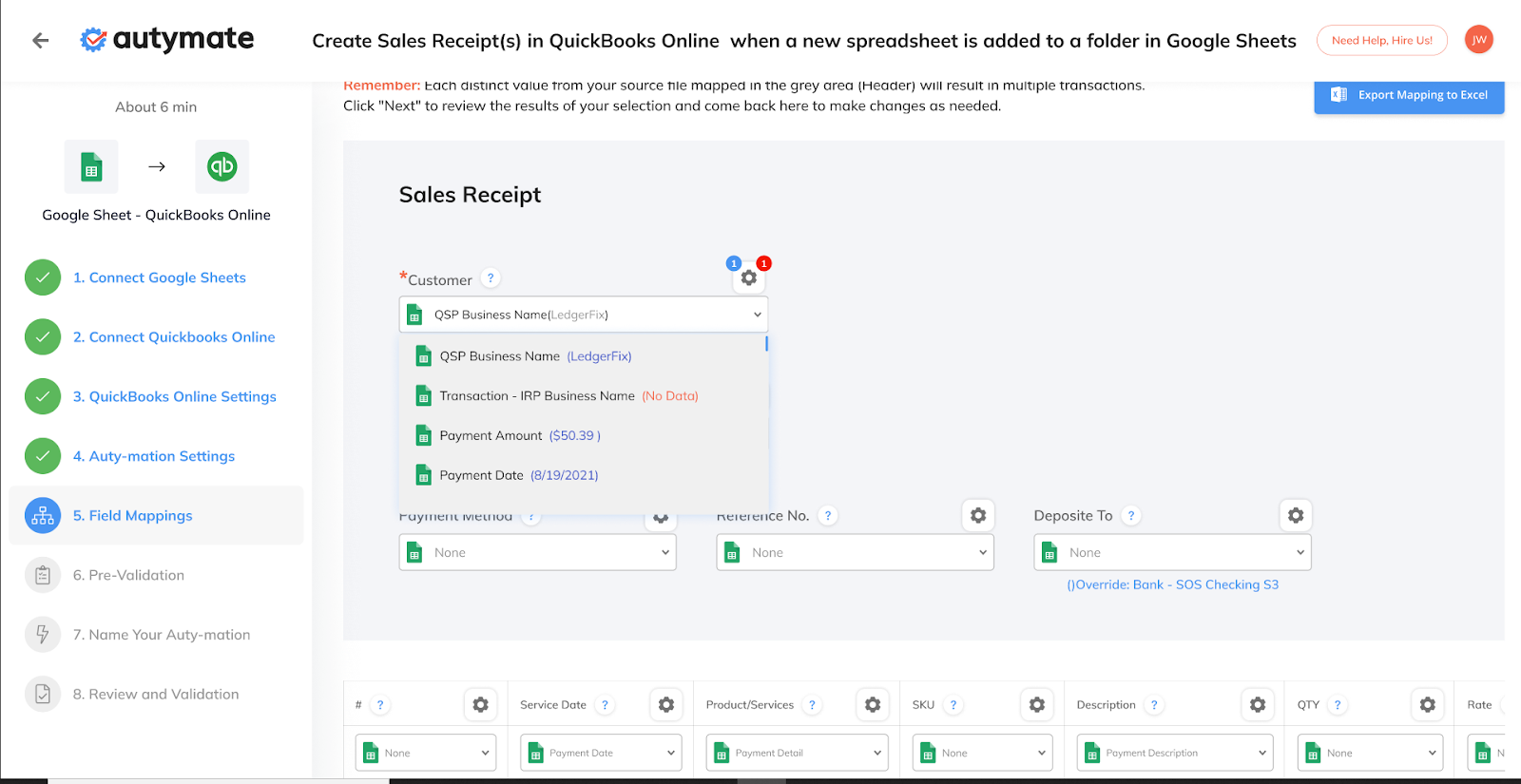Click the Sales Receipt heading
This screenshot has width=1521, height=784.
click(x=470, y=195)
